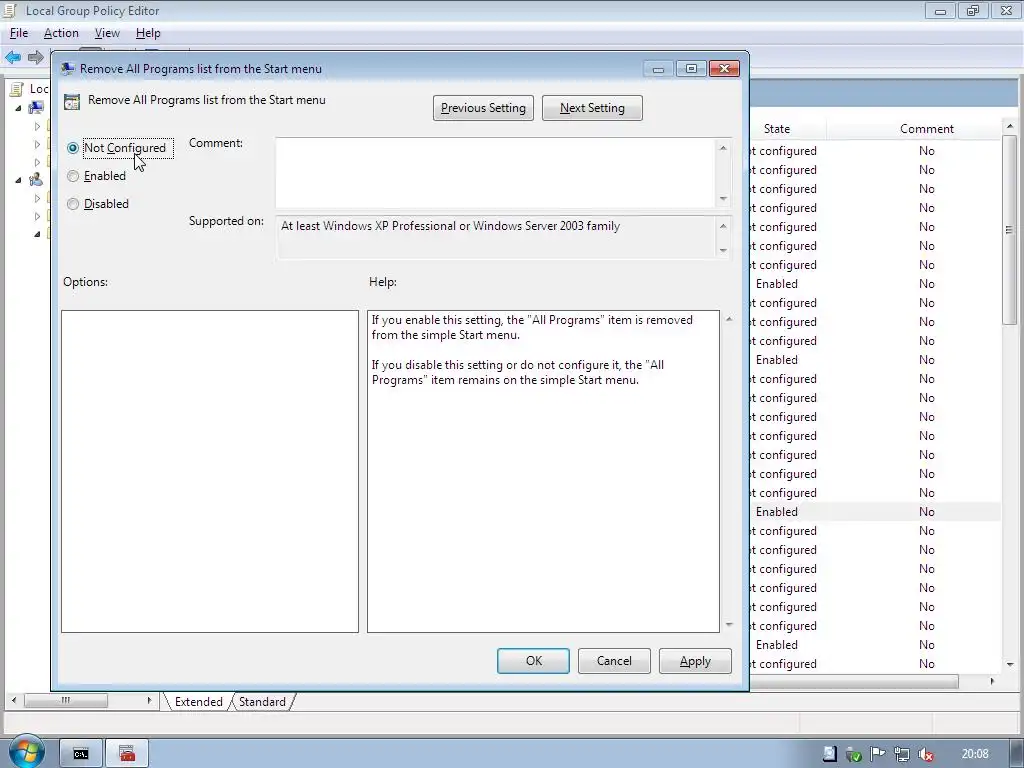Expand first folder under Computer Configuration
This screenshot has height=768, width=1024.
pyautogui.click(x=37, y=126)
